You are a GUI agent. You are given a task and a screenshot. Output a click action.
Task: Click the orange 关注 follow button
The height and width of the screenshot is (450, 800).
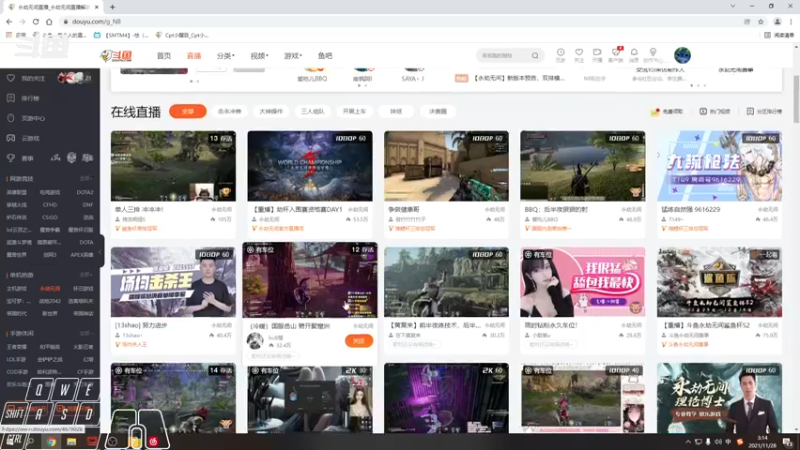point(359,340)
